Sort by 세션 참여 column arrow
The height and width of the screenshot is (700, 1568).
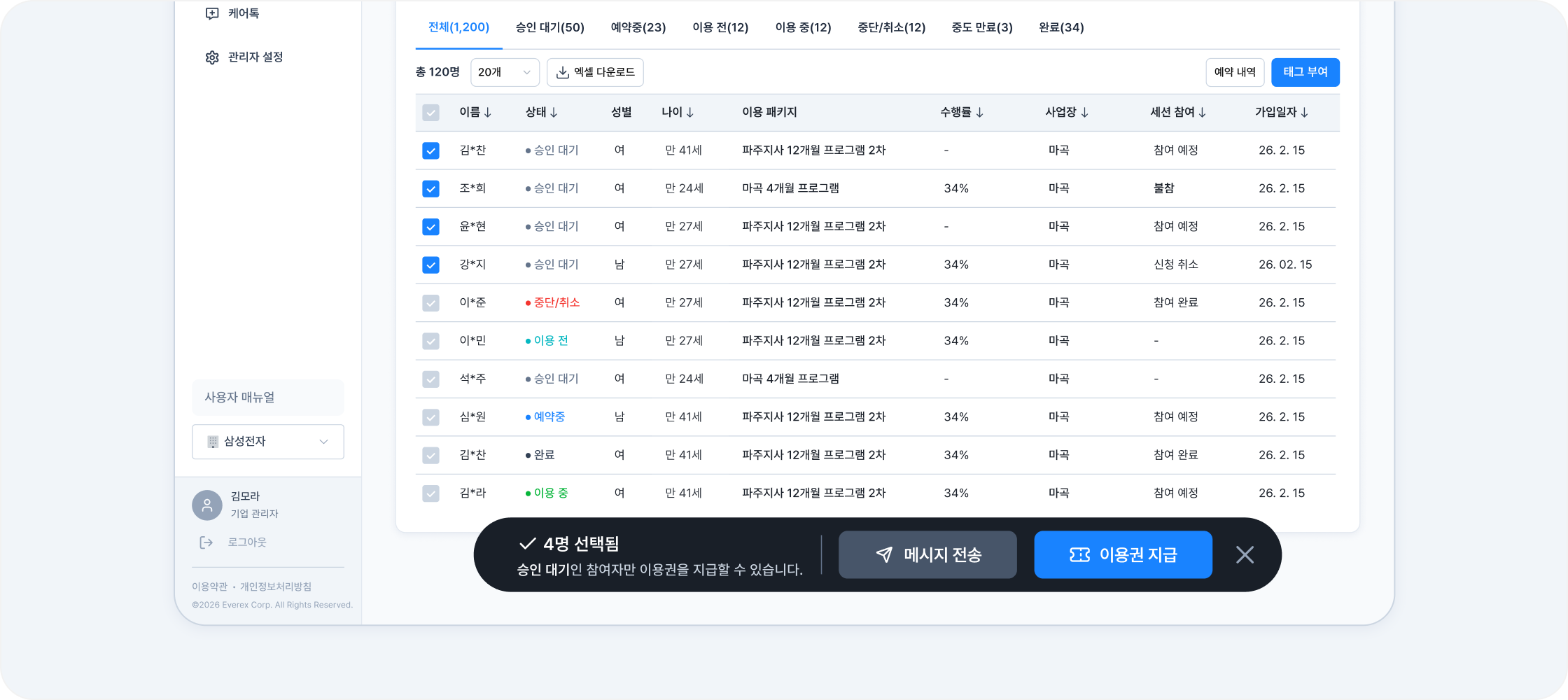pos(1203,113)
